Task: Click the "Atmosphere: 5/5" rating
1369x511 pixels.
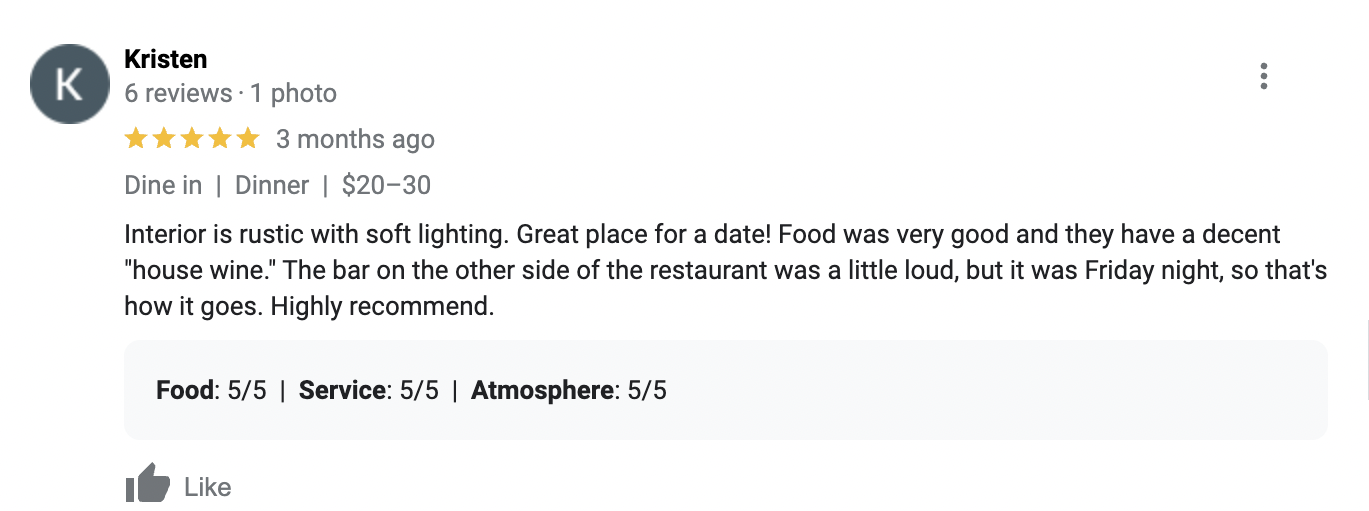Action: coord(568,390)
